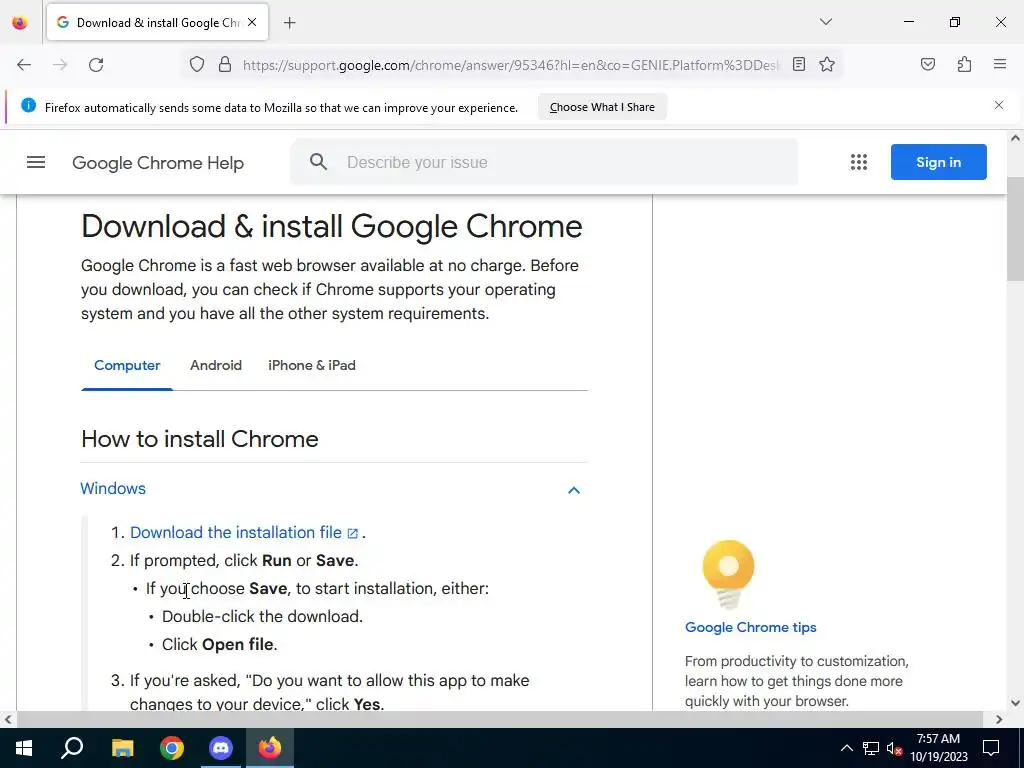Launch Google Chrome from the taskbar
This screenshot has width=1024, height=768.
[x=172, y=748]
